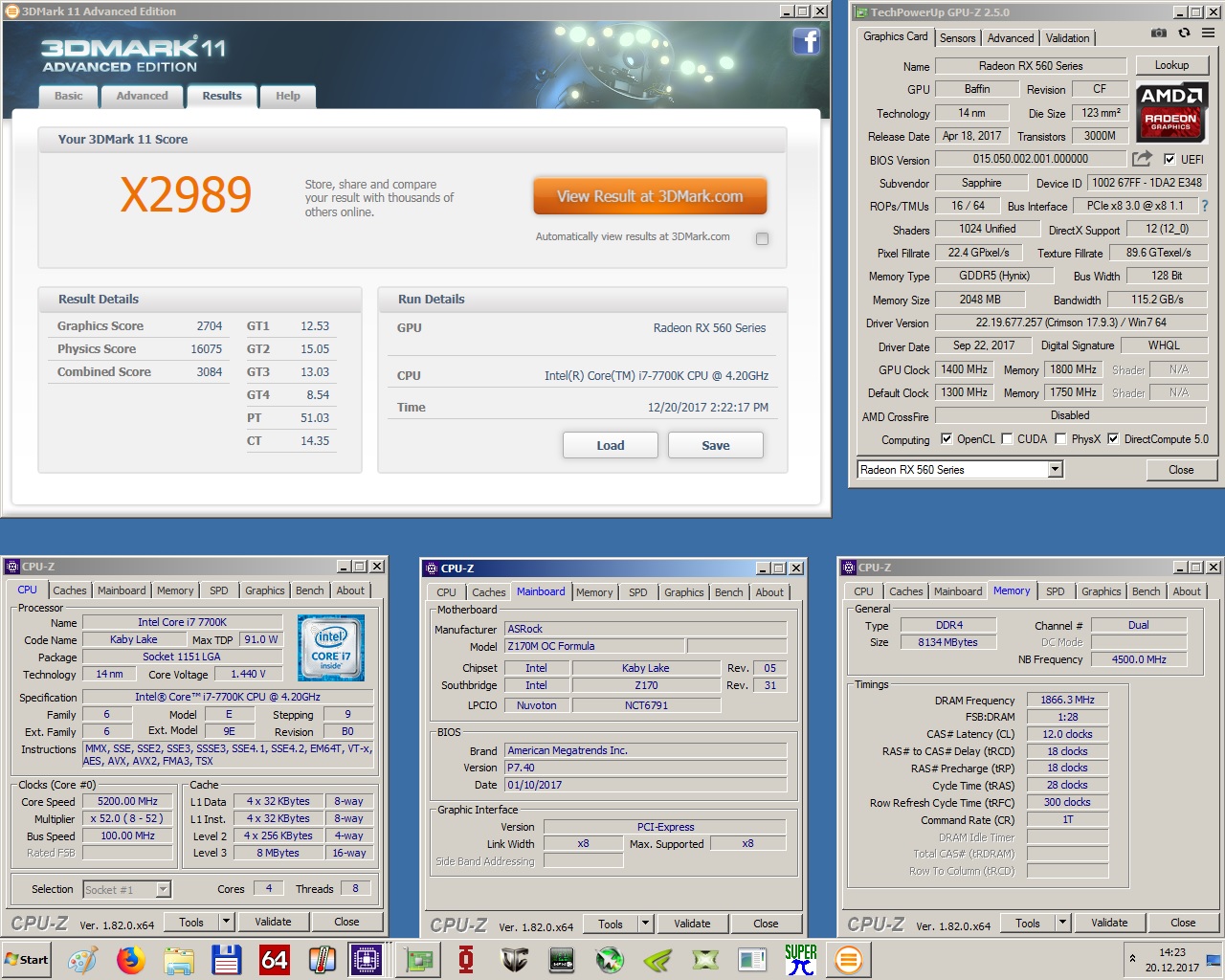Click View Result at 3DMark.com button
Screen dimensions: 1225x980
coord(650,196)
